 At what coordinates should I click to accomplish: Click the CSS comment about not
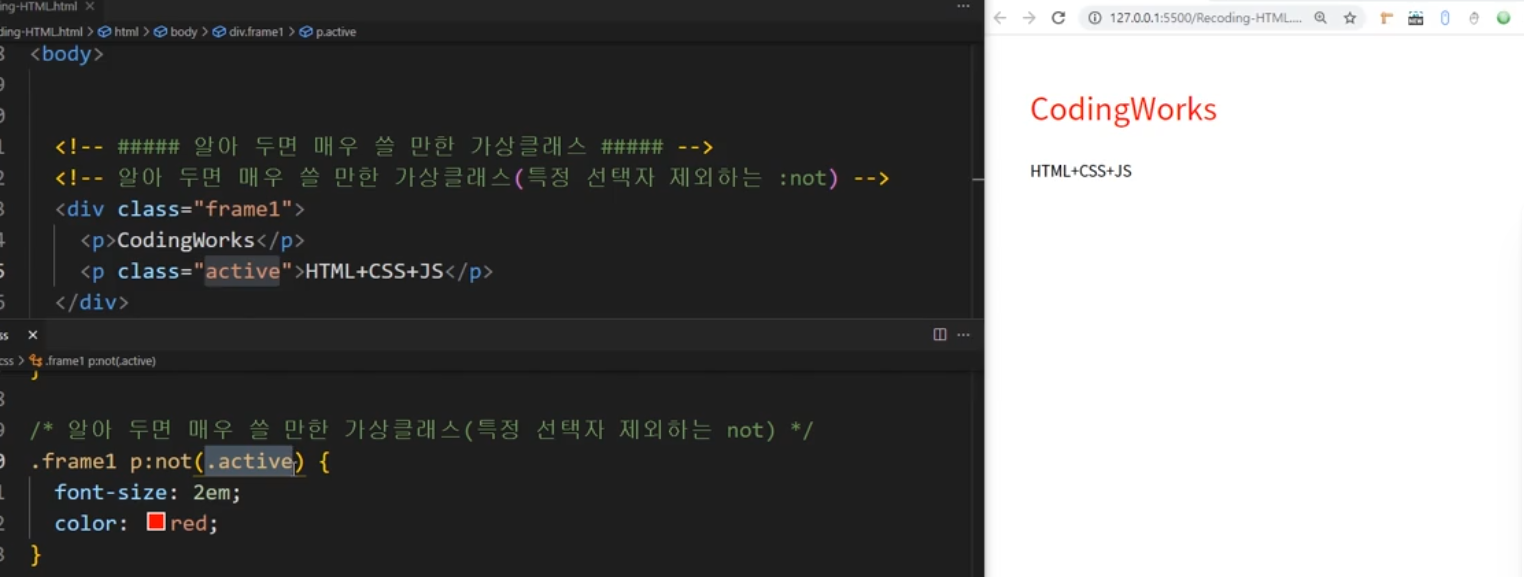[422, 430]
